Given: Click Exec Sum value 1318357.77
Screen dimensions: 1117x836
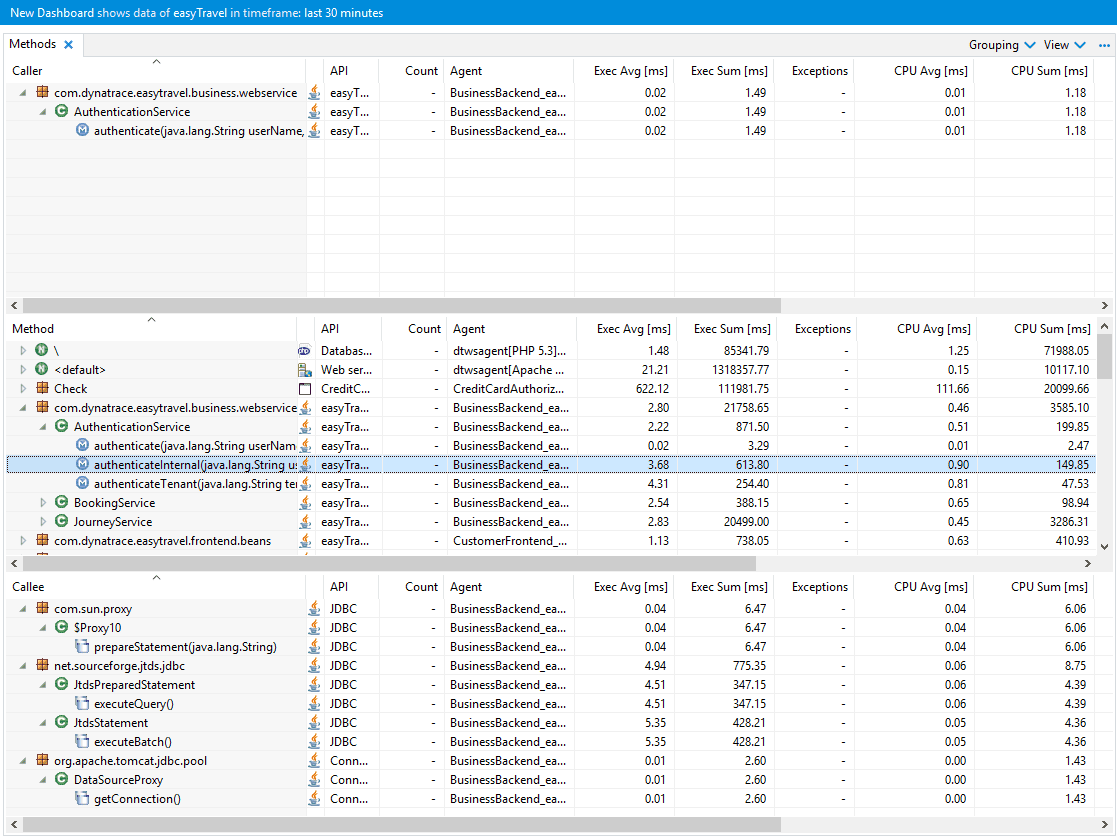Looking at the screenshot, I should tap(741, 370).
